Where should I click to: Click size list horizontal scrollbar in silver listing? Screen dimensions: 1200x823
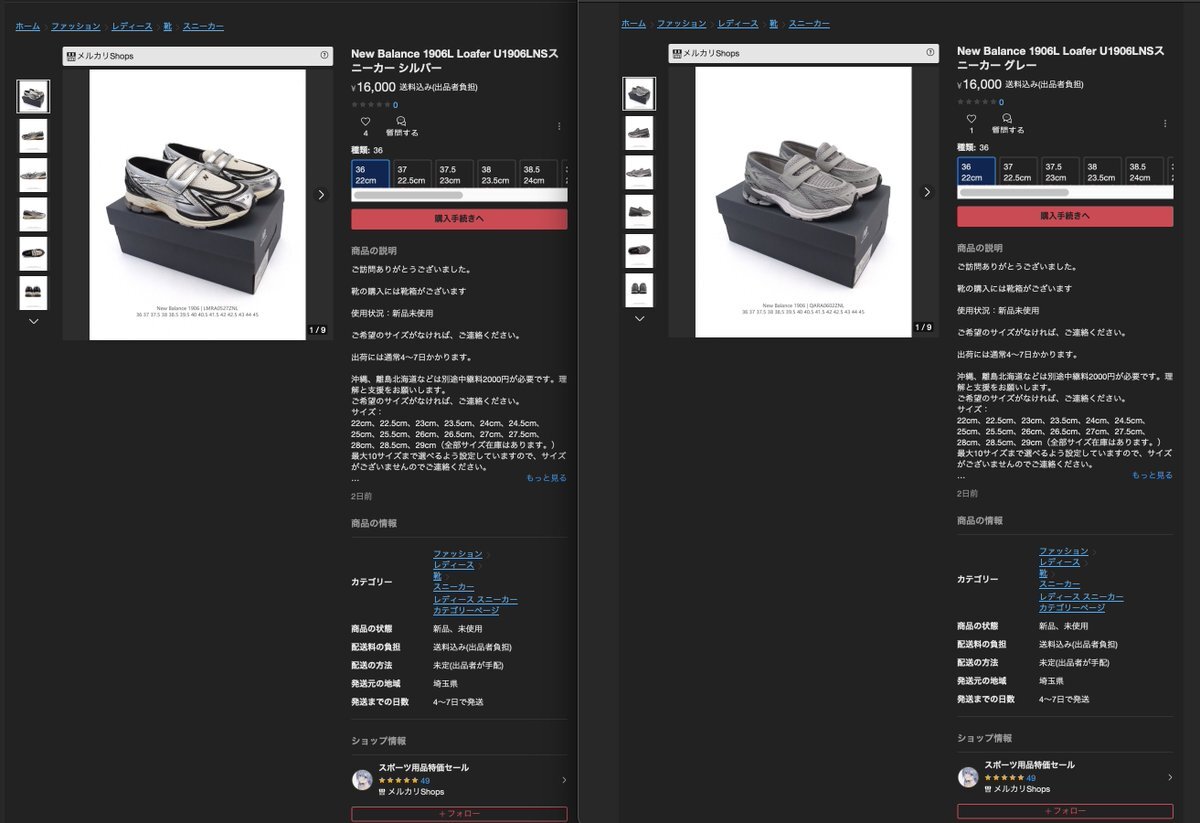coord(408,196)
